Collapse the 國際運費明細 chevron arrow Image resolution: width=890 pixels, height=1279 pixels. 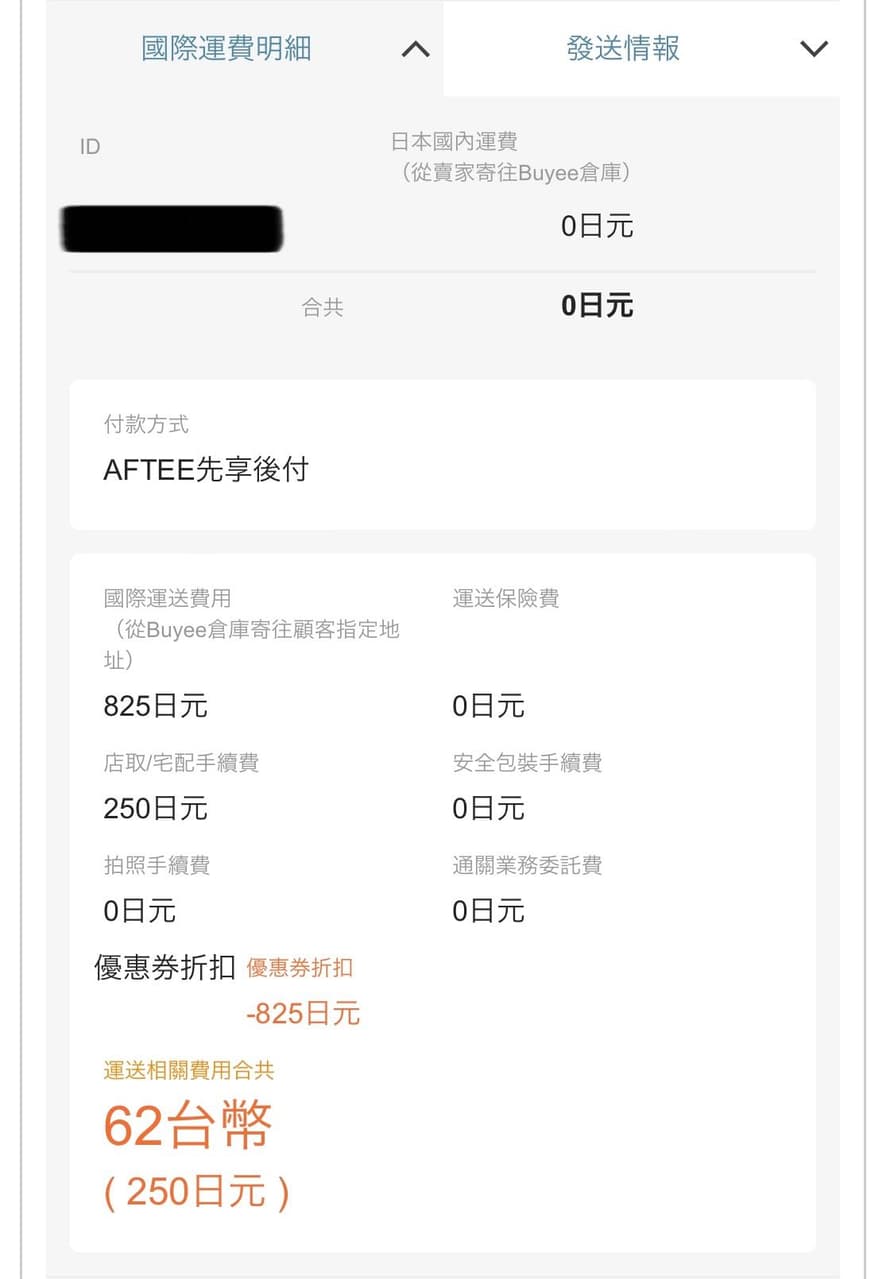pos(415,49)
